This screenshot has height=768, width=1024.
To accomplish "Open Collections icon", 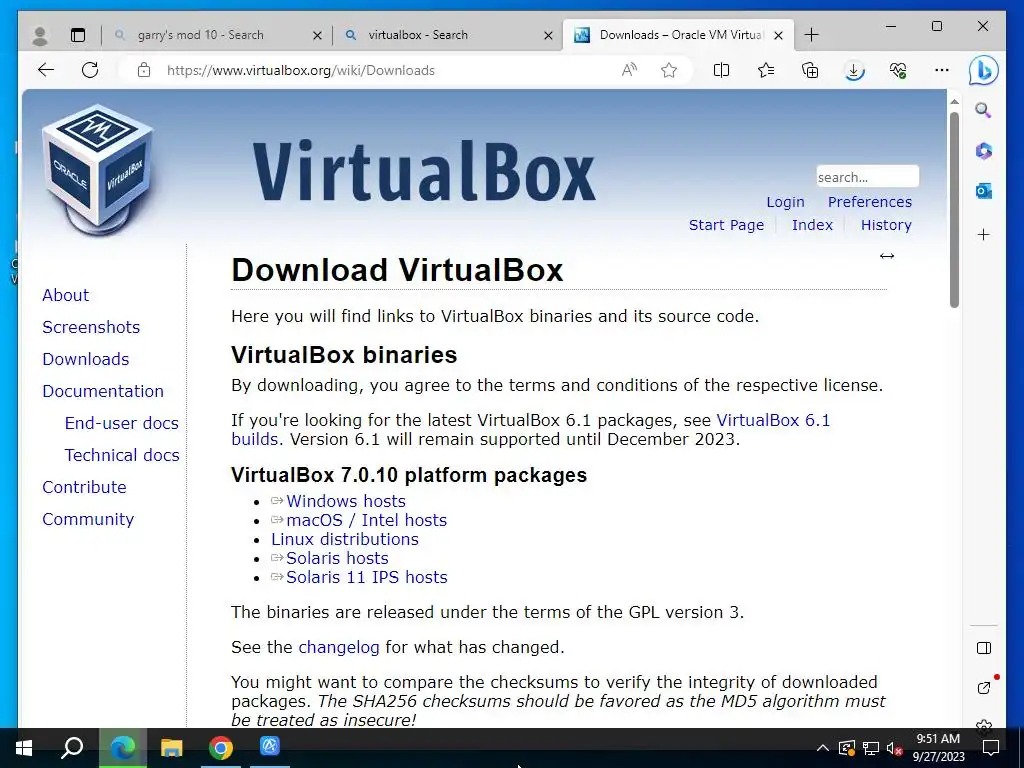I will (x=810, y=70).
